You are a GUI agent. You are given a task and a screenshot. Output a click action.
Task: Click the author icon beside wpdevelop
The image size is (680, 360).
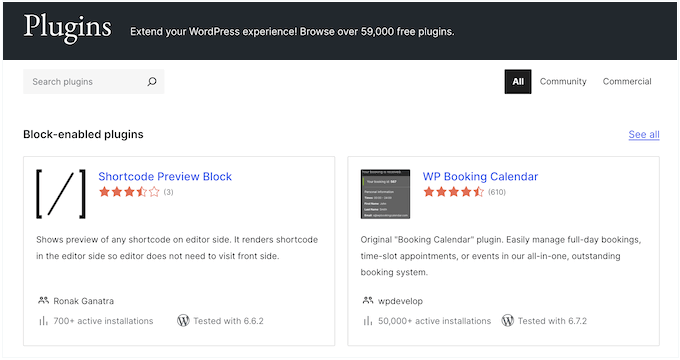368,300
